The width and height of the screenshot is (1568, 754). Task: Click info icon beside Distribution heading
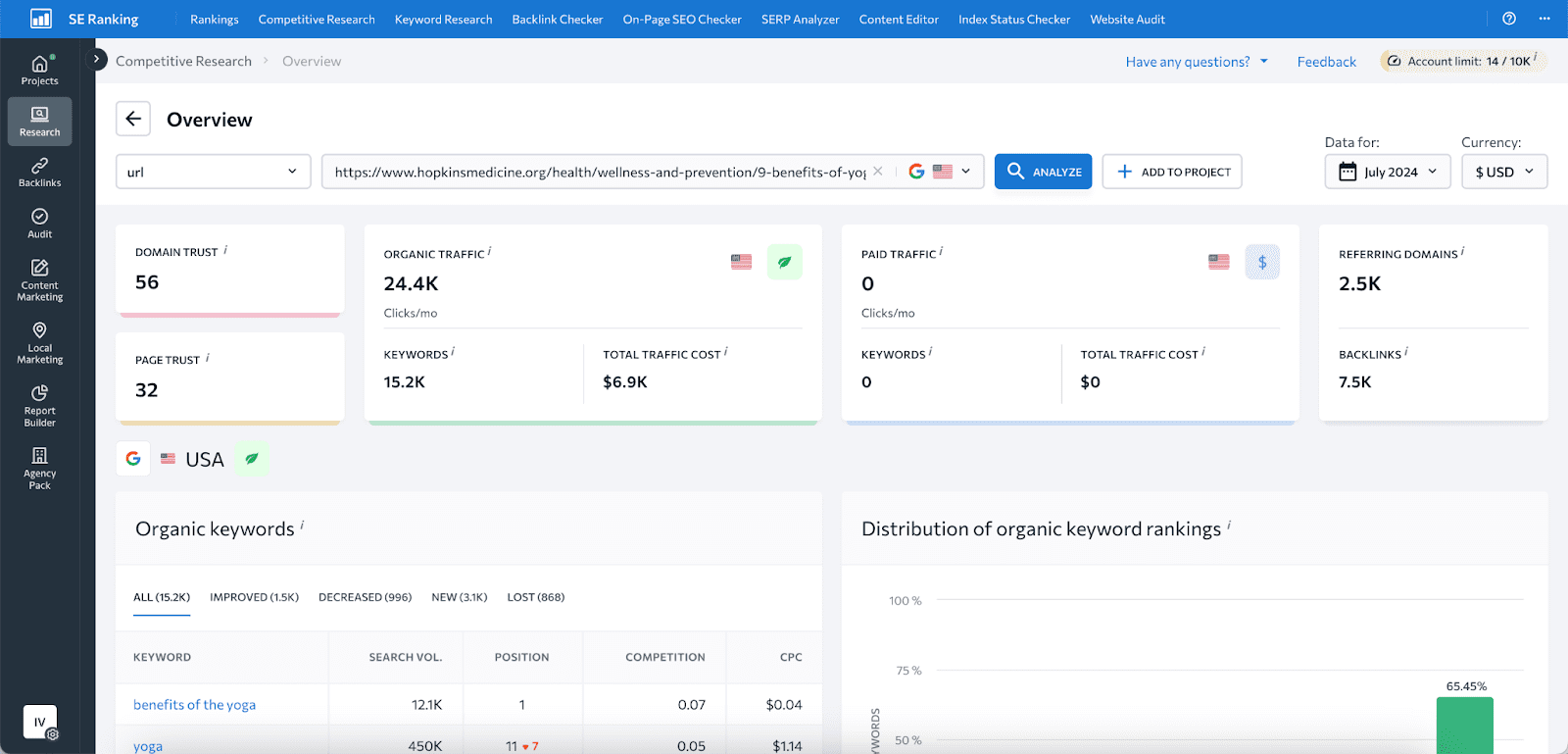click(1229, 526)
